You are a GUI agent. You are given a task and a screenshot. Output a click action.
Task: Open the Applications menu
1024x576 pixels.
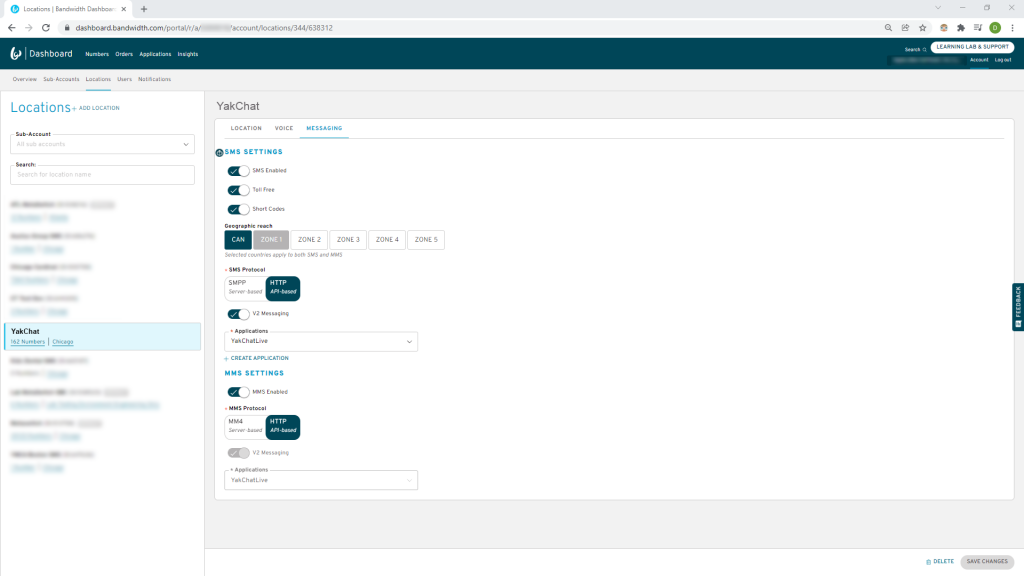[155, 54]
